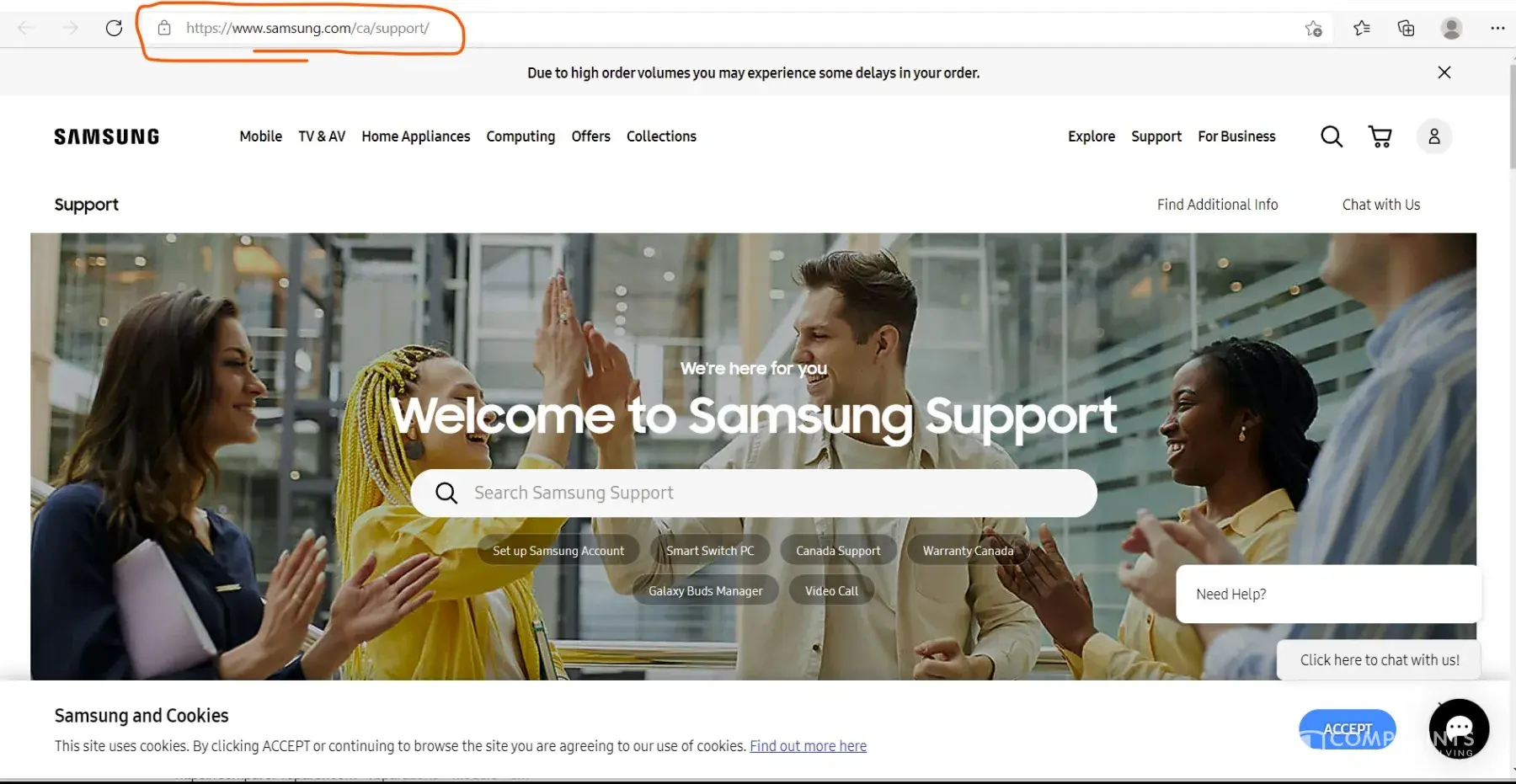
Task: Click the browser refresh icon
Action: click(114, 28)
